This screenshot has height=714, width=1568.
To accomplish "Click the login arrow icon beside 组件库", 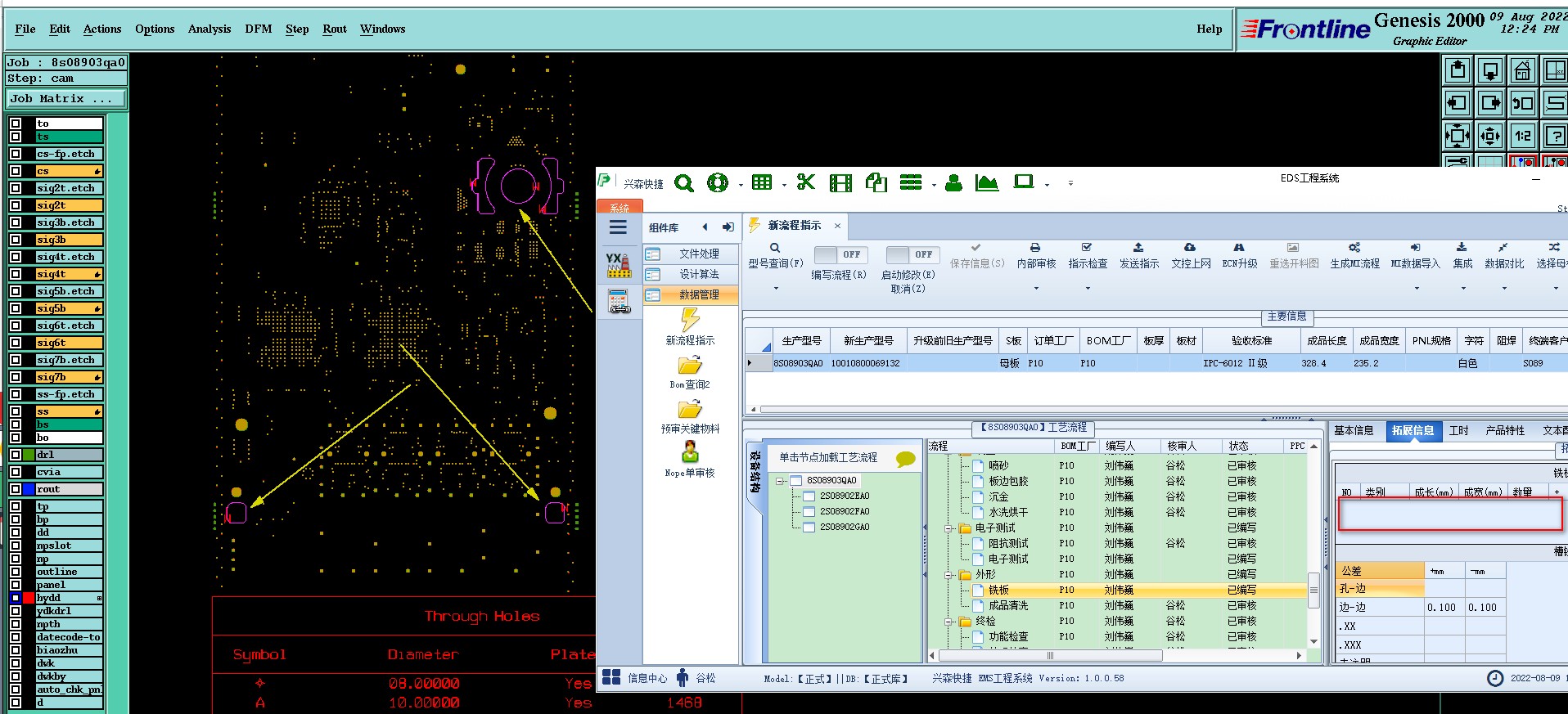I will [728, 227].
